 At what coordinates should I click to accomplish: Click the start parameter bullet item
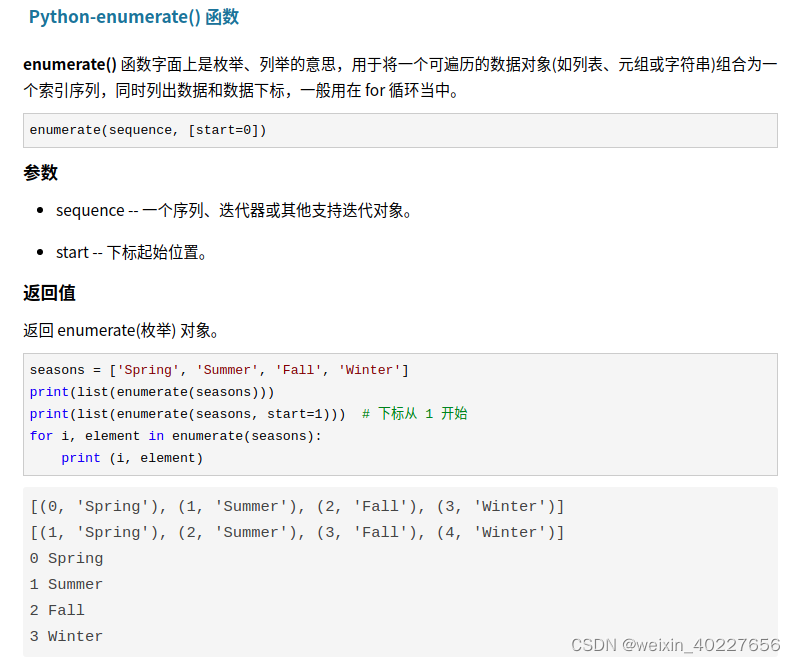[132, 252]
